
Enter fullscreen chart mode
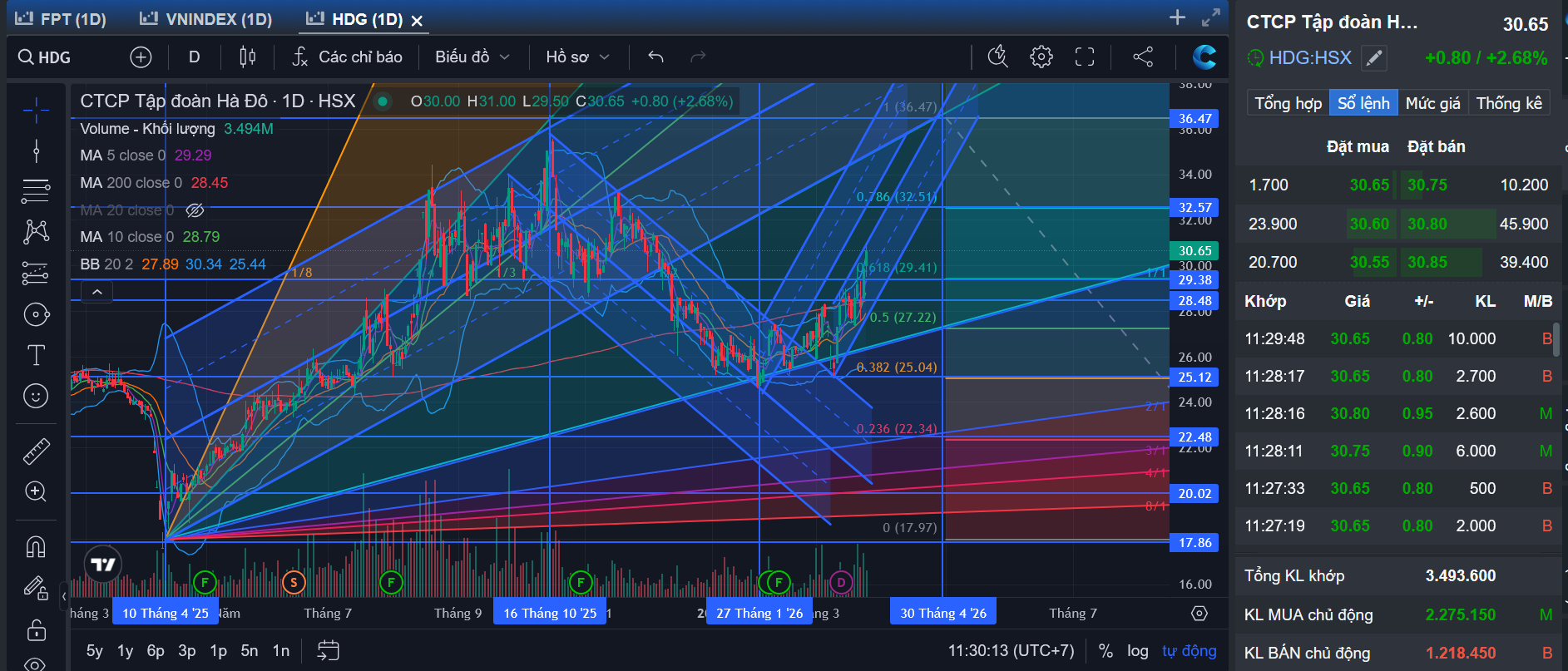click(x=1085, y=57)
